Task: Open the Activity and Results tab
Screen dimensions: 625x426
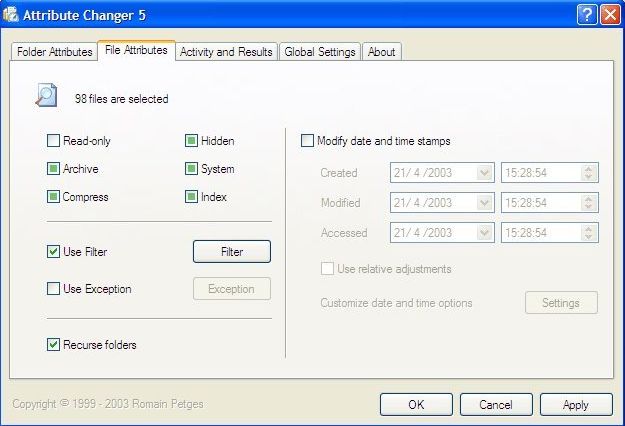Action: pos(226,52)
